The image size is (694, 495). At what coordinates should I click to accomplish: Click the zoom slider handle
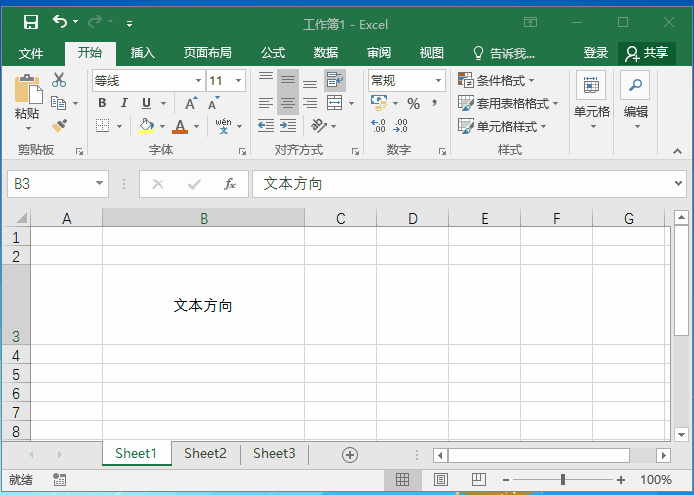click(x=563, y=480)
